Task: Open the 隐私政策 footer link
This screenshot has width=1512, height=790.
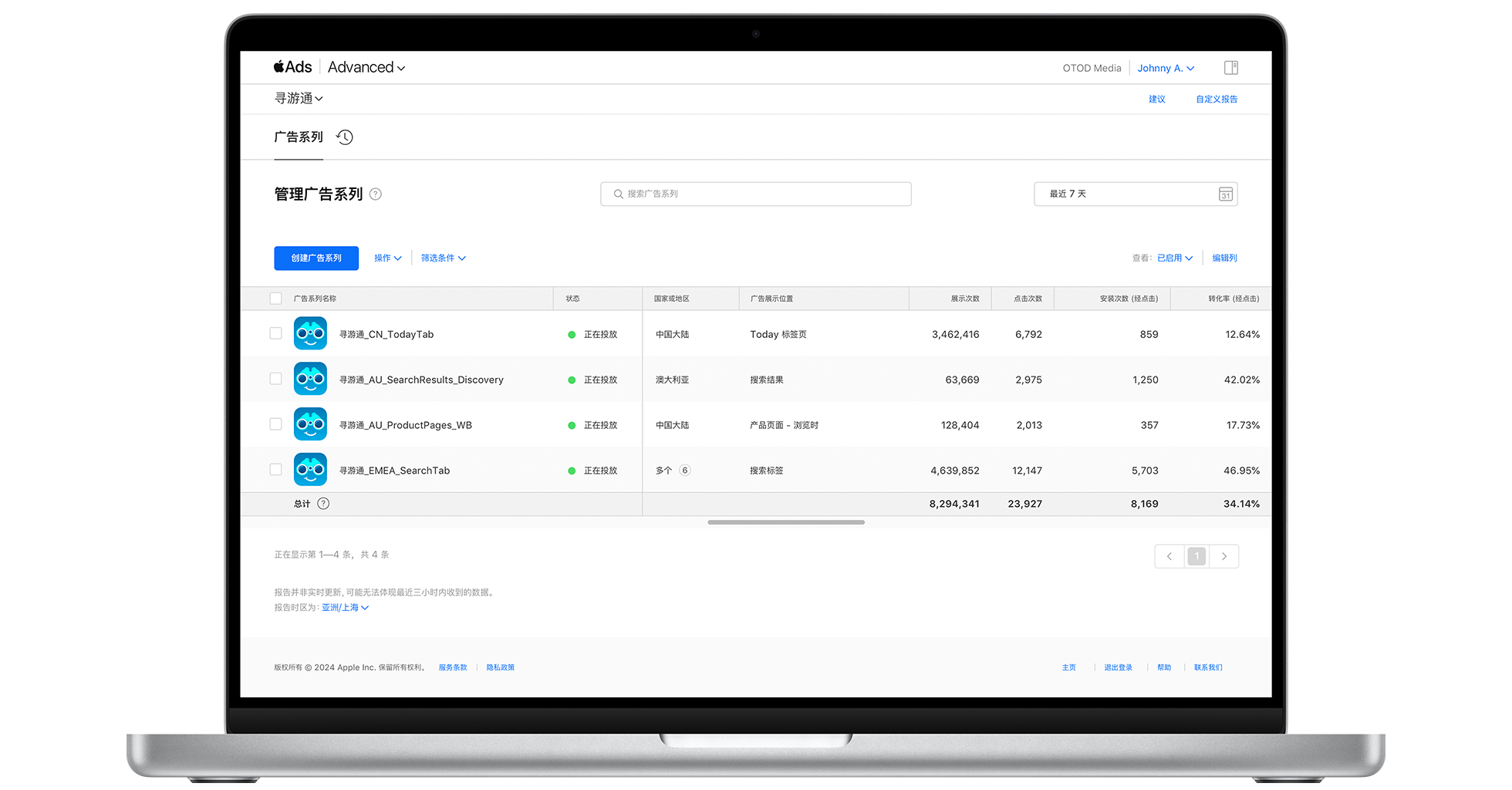Action: click(501, 668)
